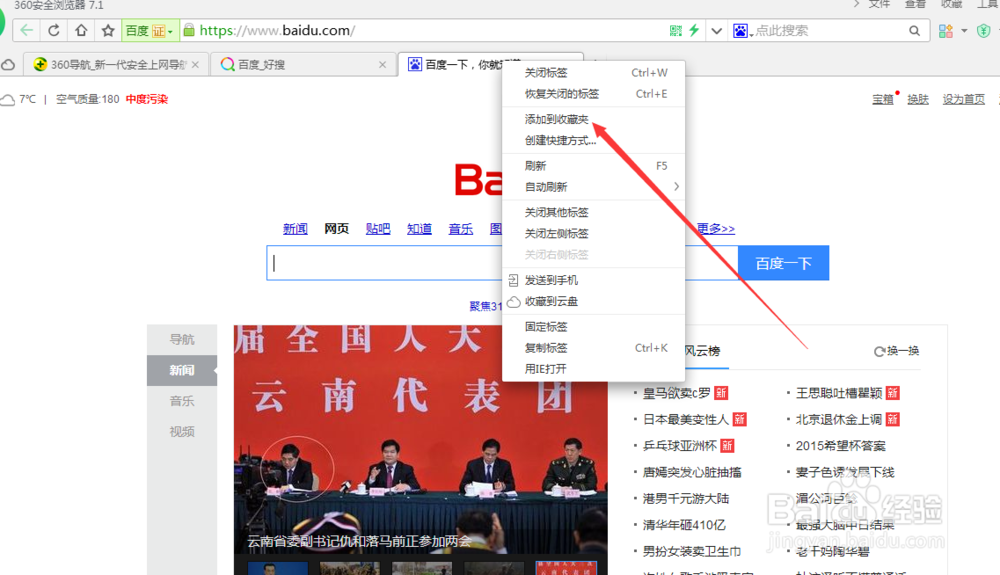Close the 360导航 tab
This screenshot has width=1000, height=575.
click(195, 64)
